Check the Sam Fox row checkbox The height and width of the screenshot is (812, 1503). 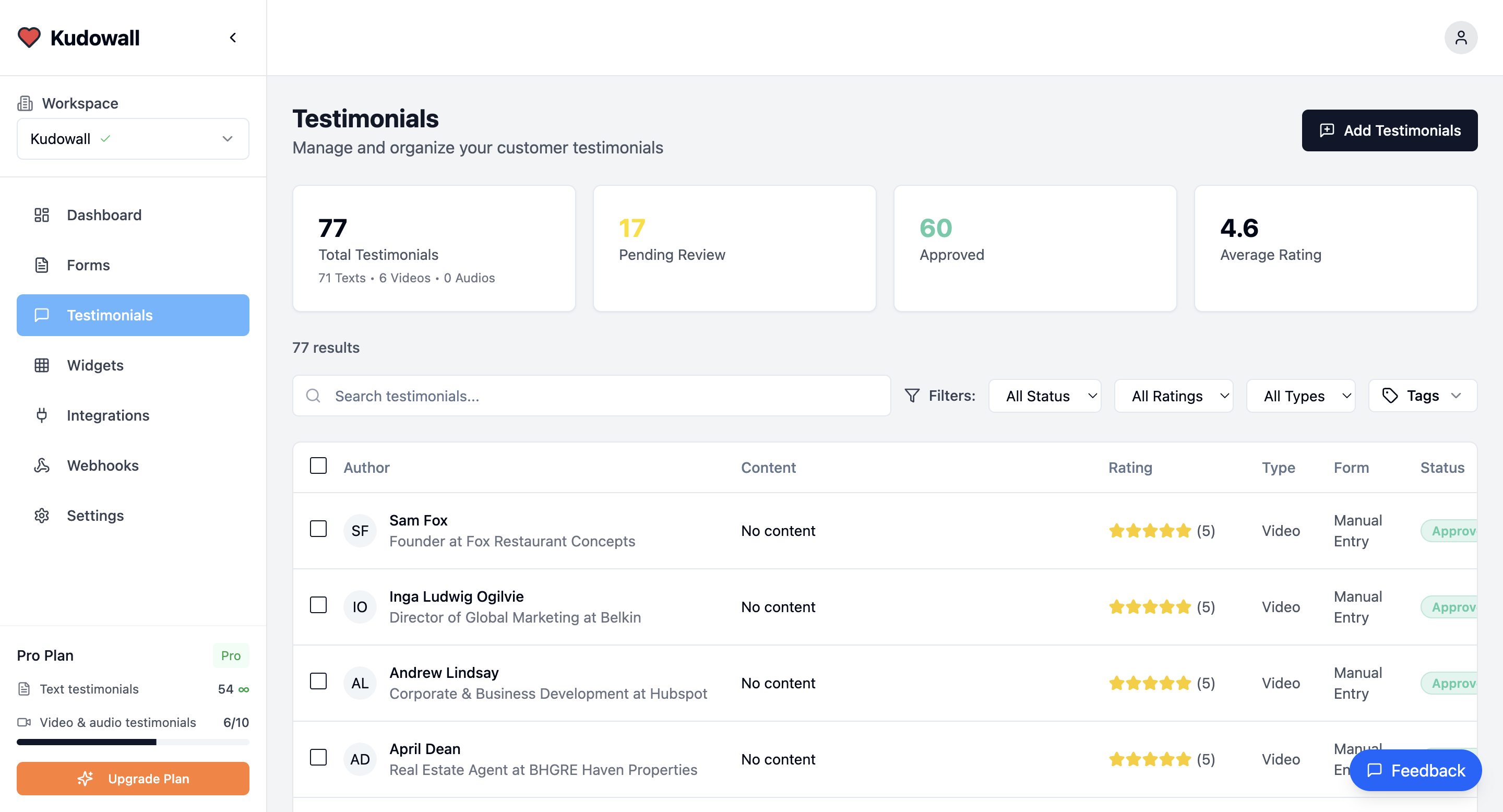pyautogui.click(x=318, y=529)
